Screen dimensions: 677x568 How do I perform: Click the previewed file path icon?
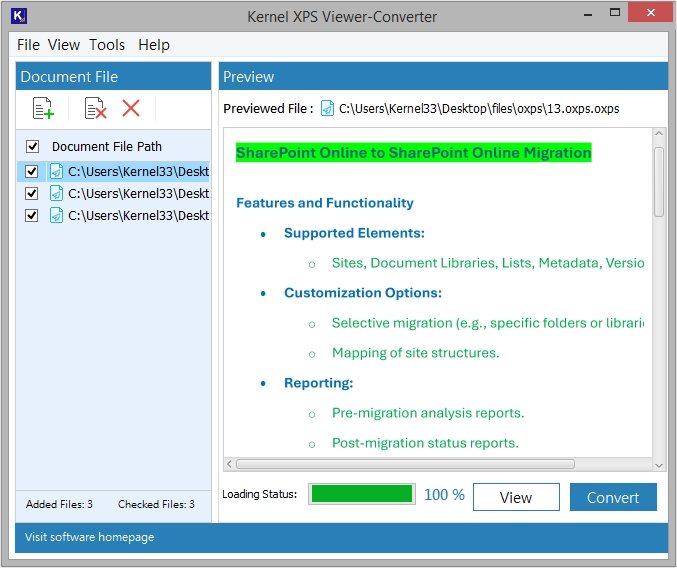[327, 108]
